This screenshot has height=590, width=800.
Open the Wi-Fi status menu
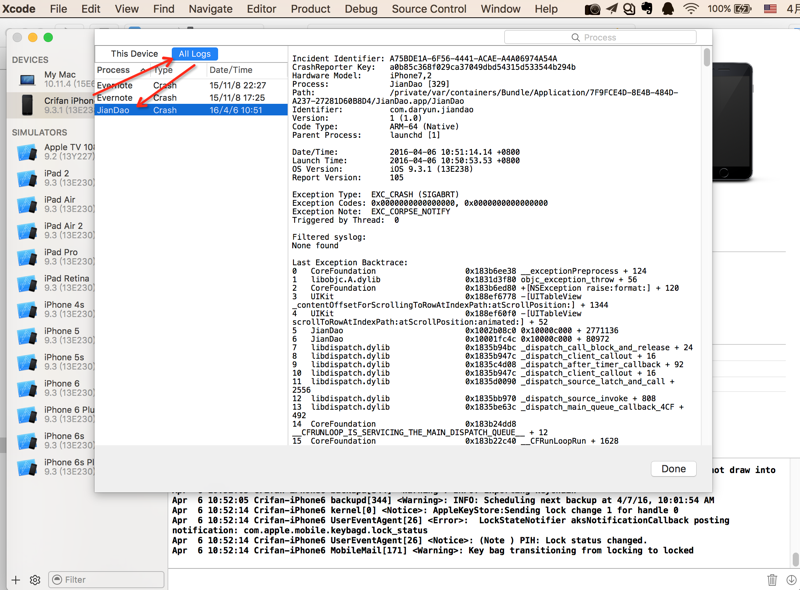pyautogui.click(x=691, y=9)
